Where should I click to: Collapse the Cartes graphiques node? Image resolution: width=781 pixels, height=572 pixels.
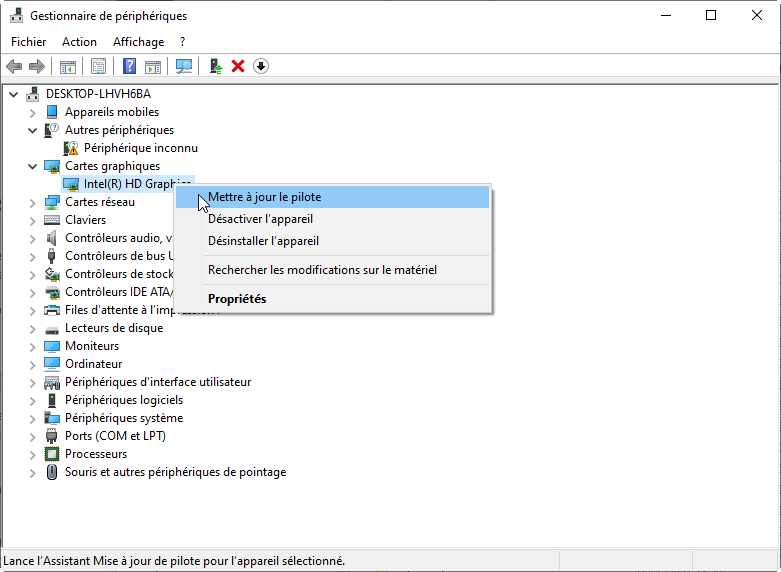coord(32,166)
